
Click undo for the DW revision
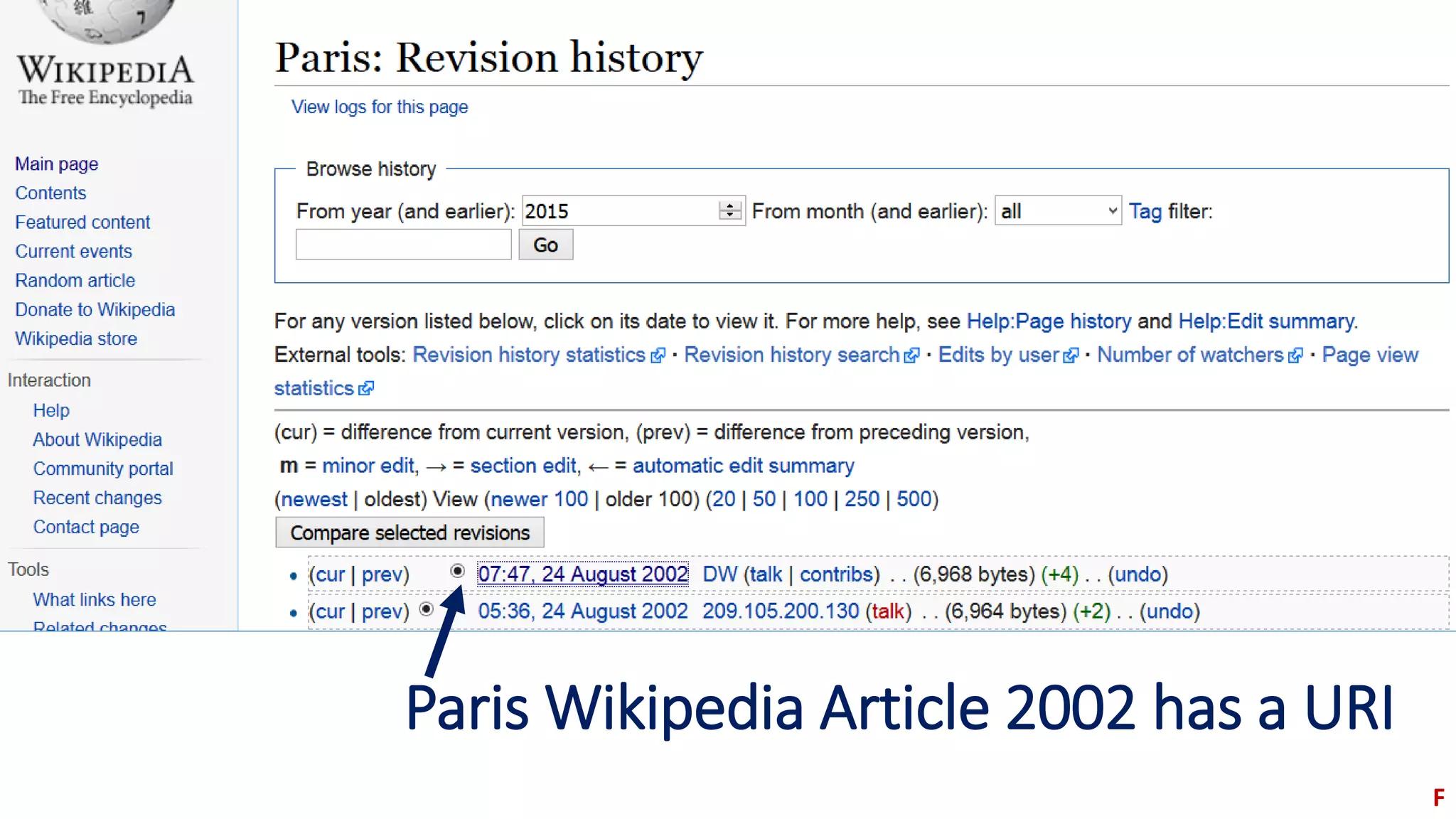pyautogui.click(x=1137, y=574)
